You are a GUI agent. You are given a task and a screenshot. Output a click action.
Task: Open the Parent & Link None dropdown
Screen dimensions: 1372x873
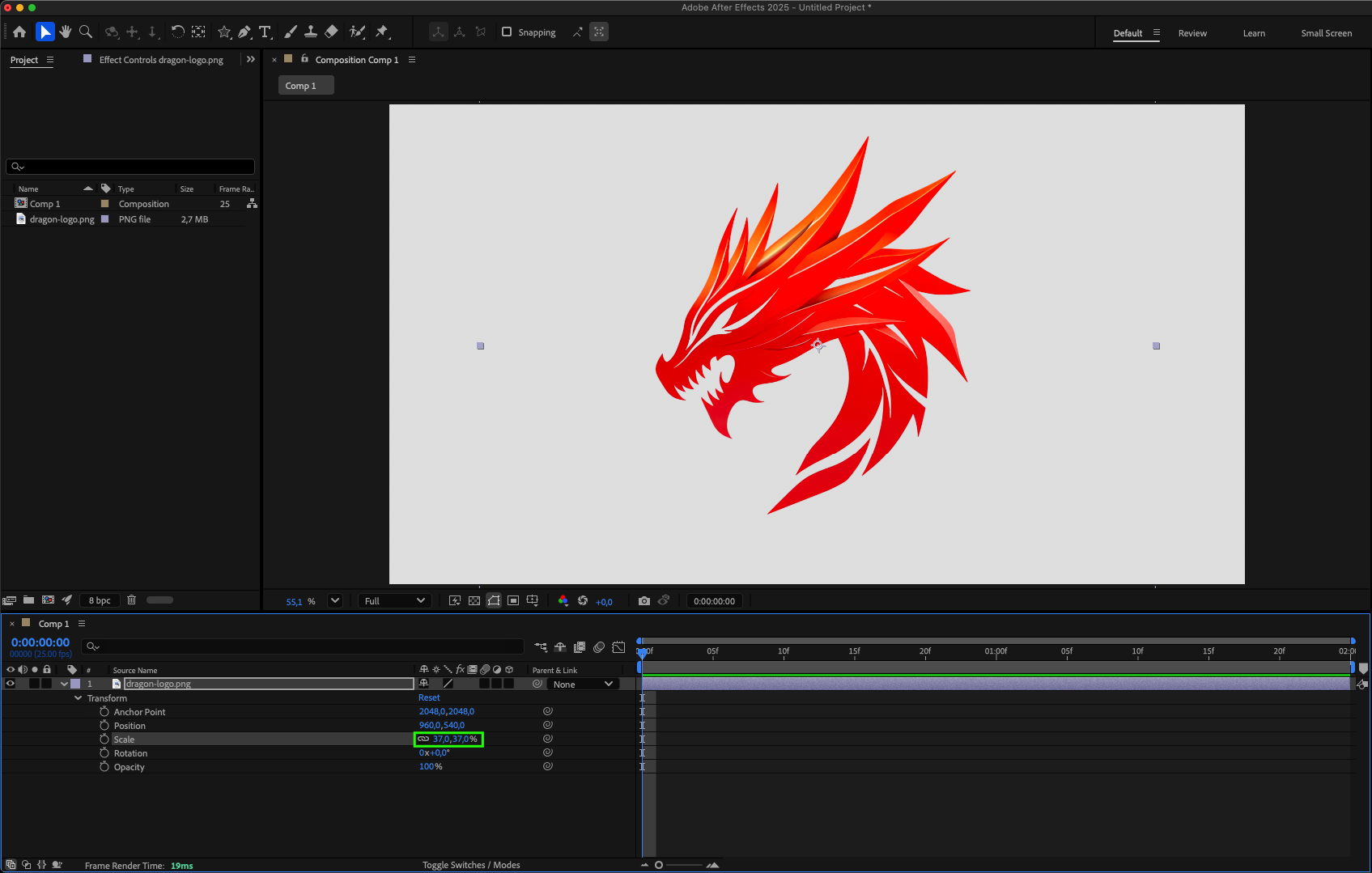(x=583, y=684)
